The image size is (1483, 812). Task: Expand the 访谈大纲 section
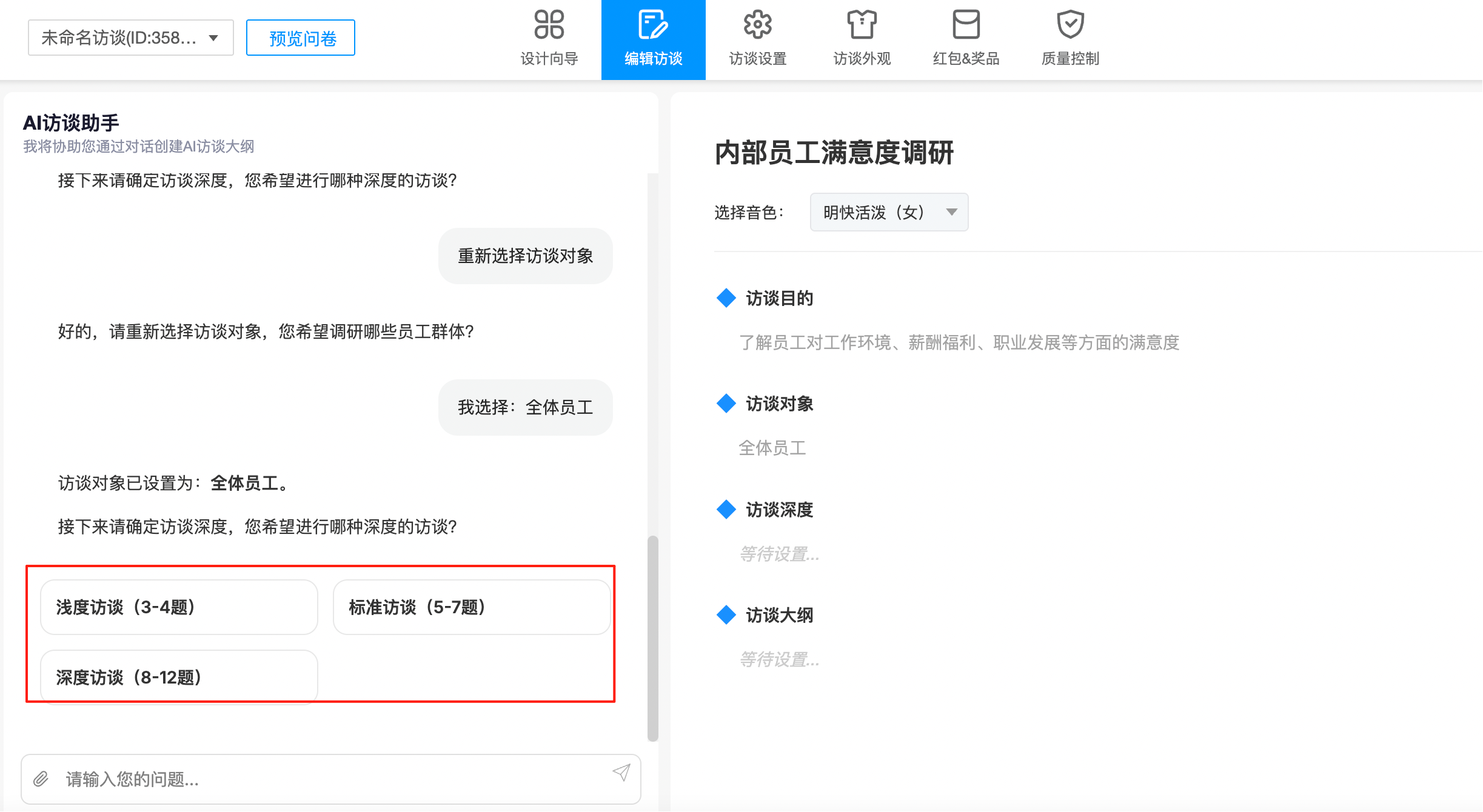coord(780,615)
